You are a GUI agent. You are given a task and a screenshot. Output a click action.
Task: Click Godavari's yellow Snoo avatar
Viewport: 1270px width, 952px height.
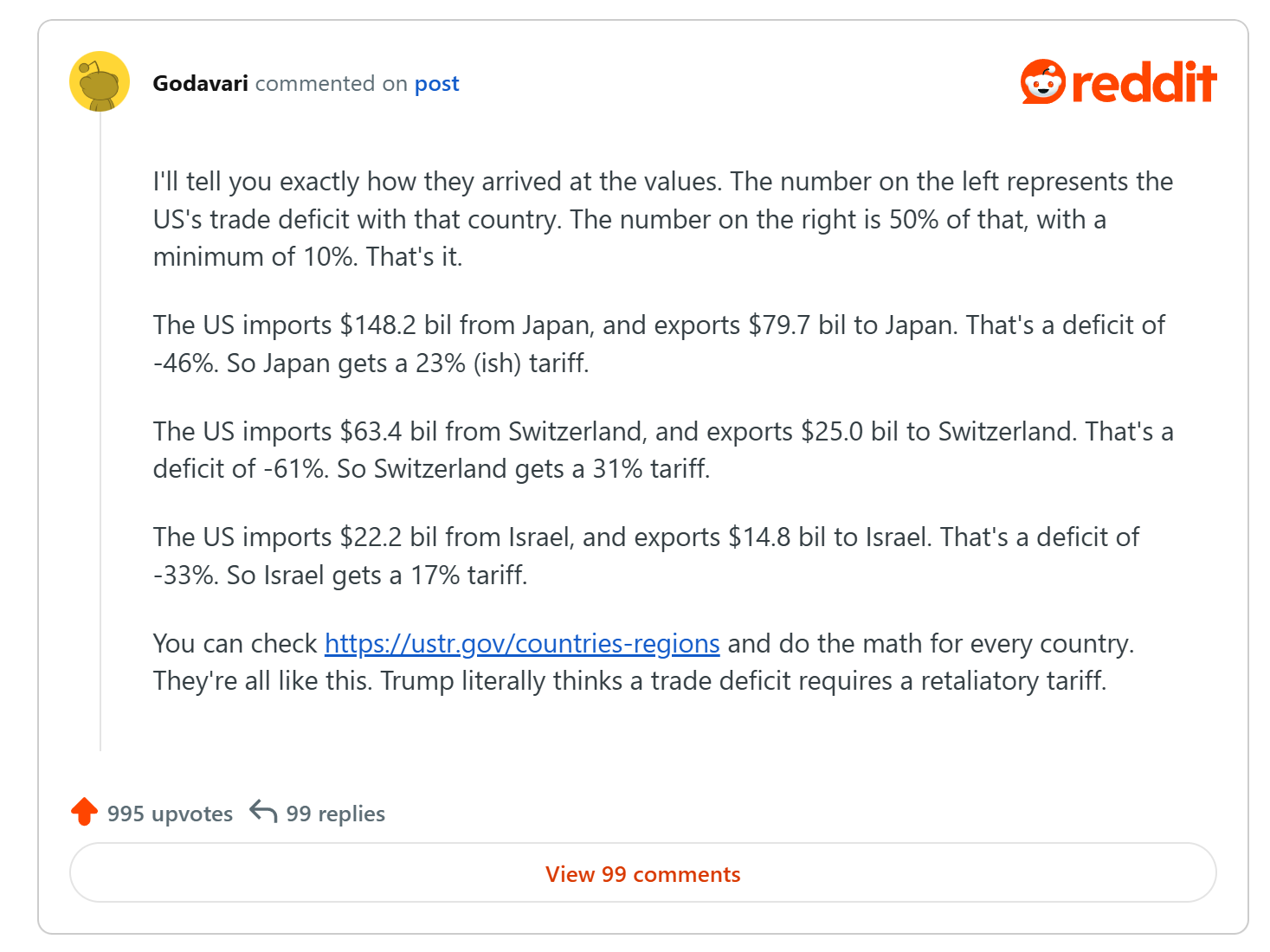(100, 81)
